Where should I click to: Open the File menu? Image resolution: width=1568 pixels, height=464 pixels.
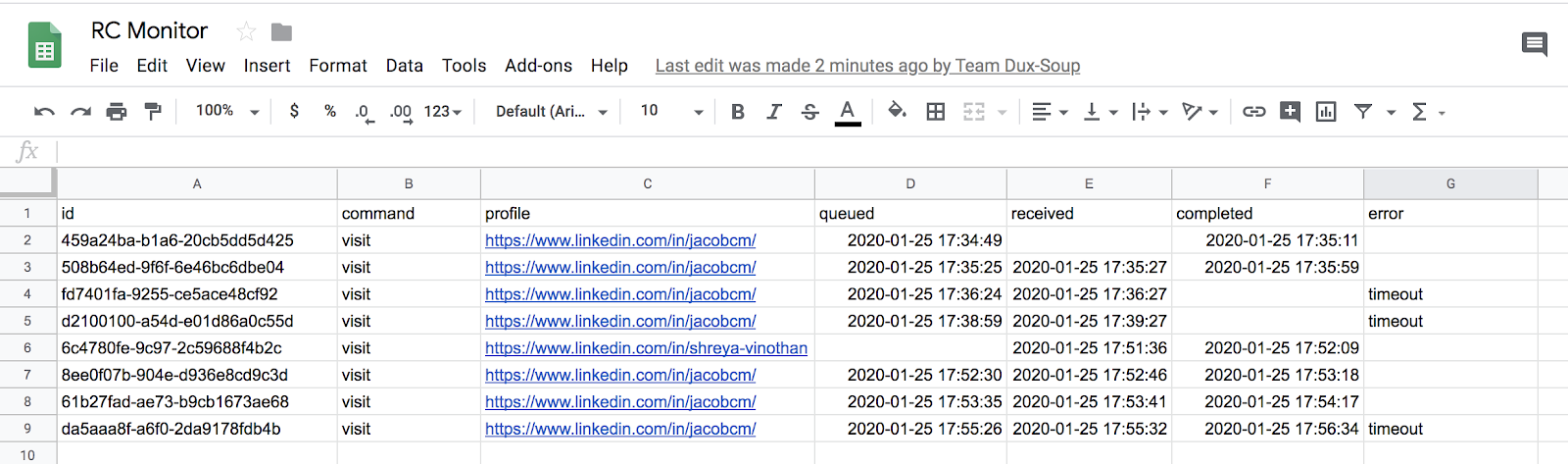(x=104, y=66)
